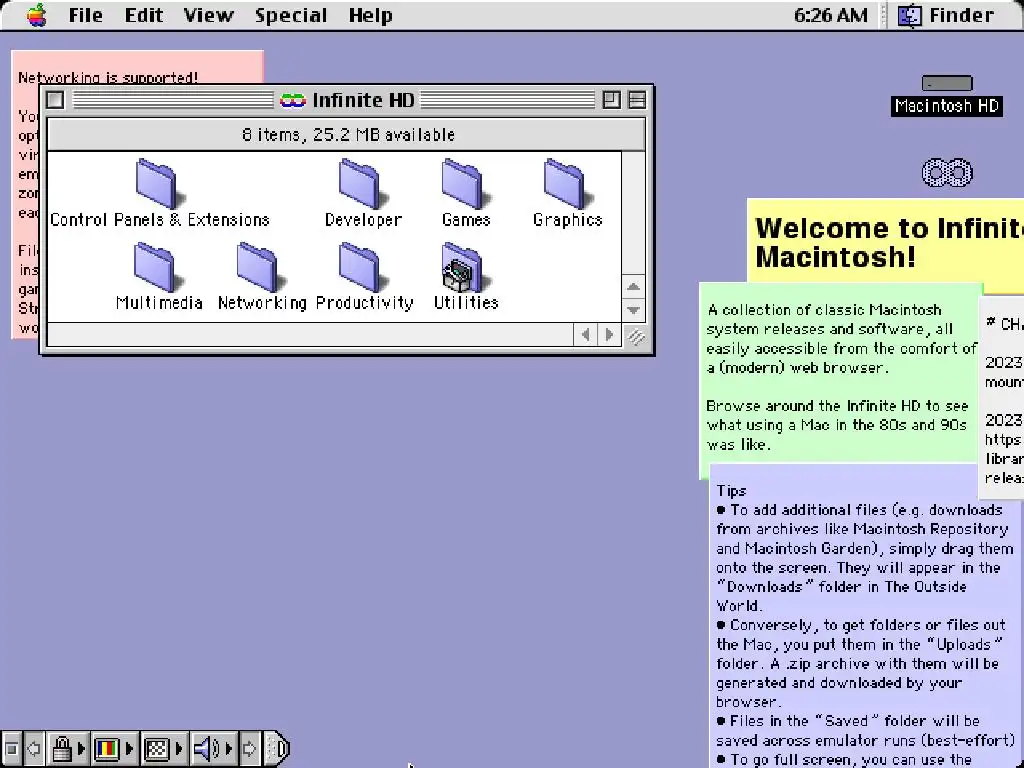Click the Control Strip close box at far left
Screen dimensions: 1024x768
pos(11,748)
